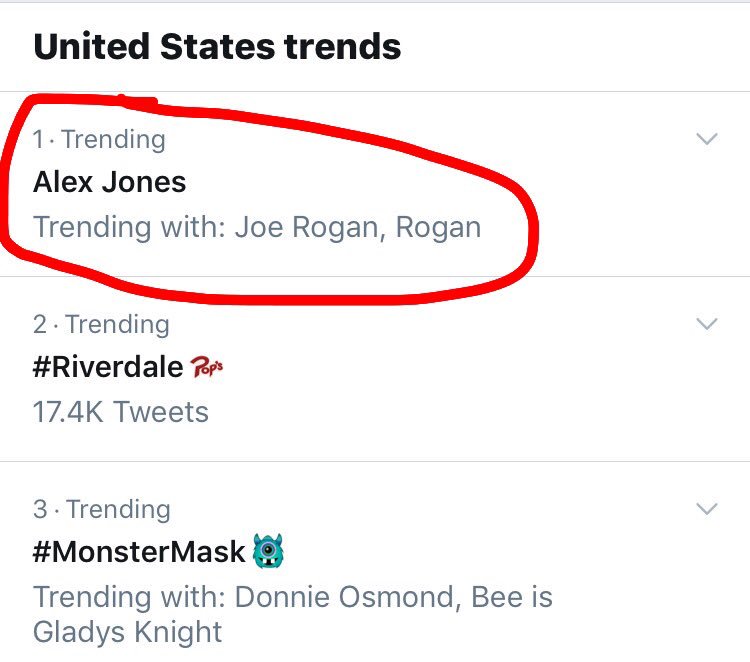
Task: Click the "1 · Trending" rank label
Action: click(x=99, y=139)
